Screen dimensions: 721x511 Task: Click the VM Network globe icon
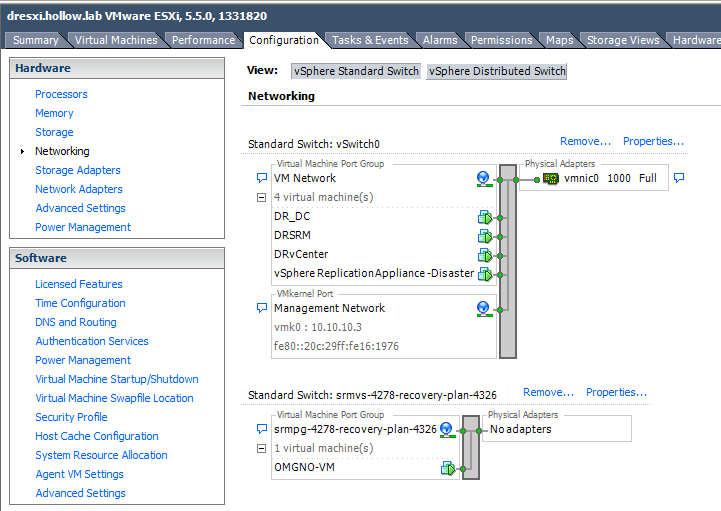click(484, 178)
